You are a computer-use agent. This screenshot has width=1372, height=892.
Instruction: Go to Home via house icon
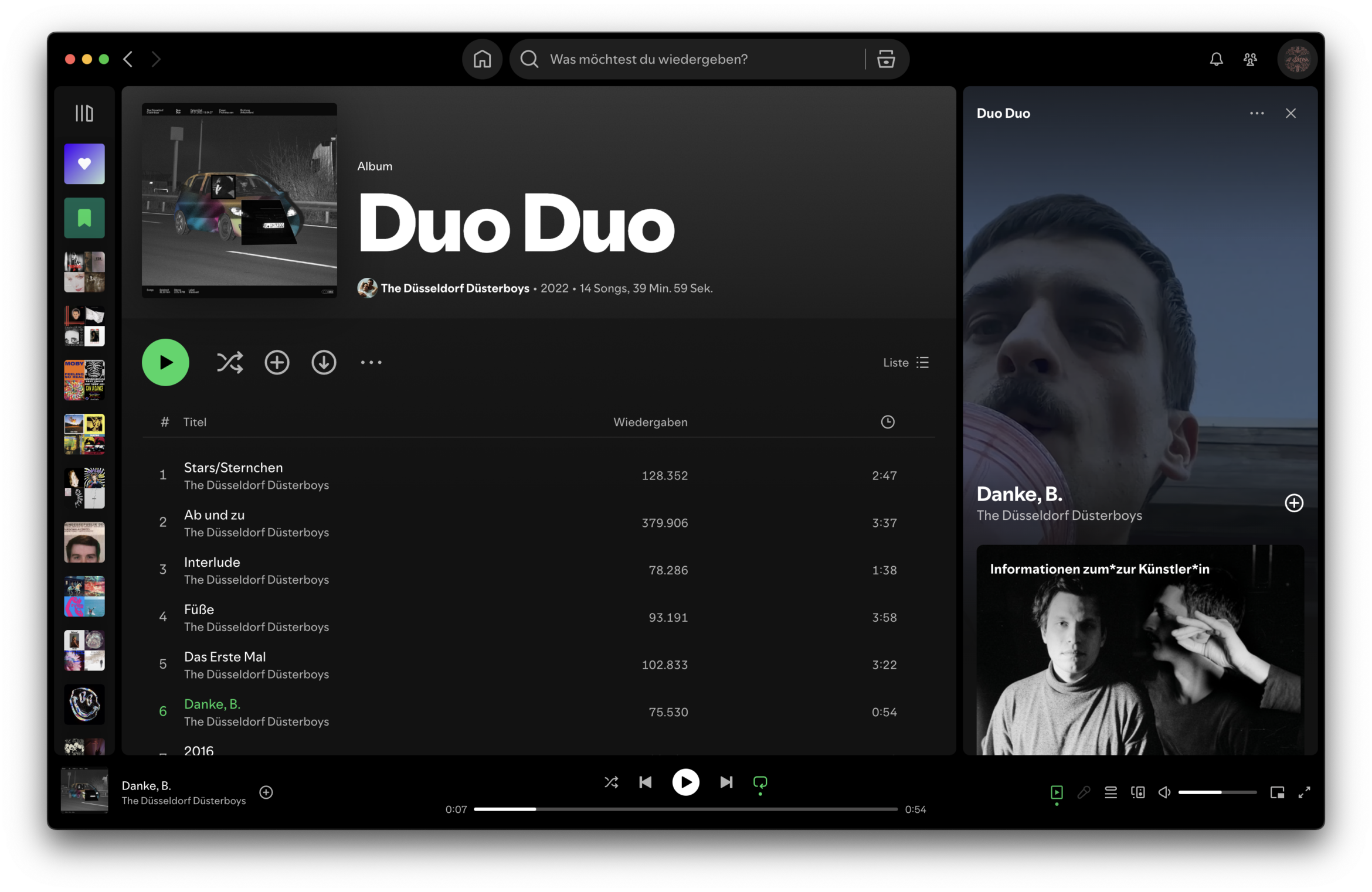(482, 59)
